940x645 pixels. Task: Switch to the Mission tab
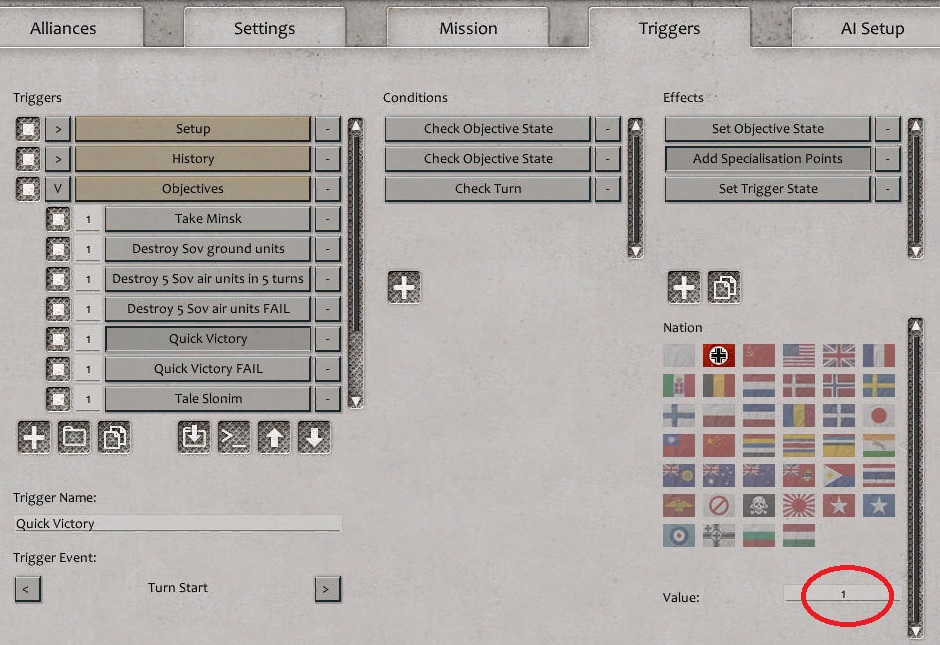pos(468,28)
